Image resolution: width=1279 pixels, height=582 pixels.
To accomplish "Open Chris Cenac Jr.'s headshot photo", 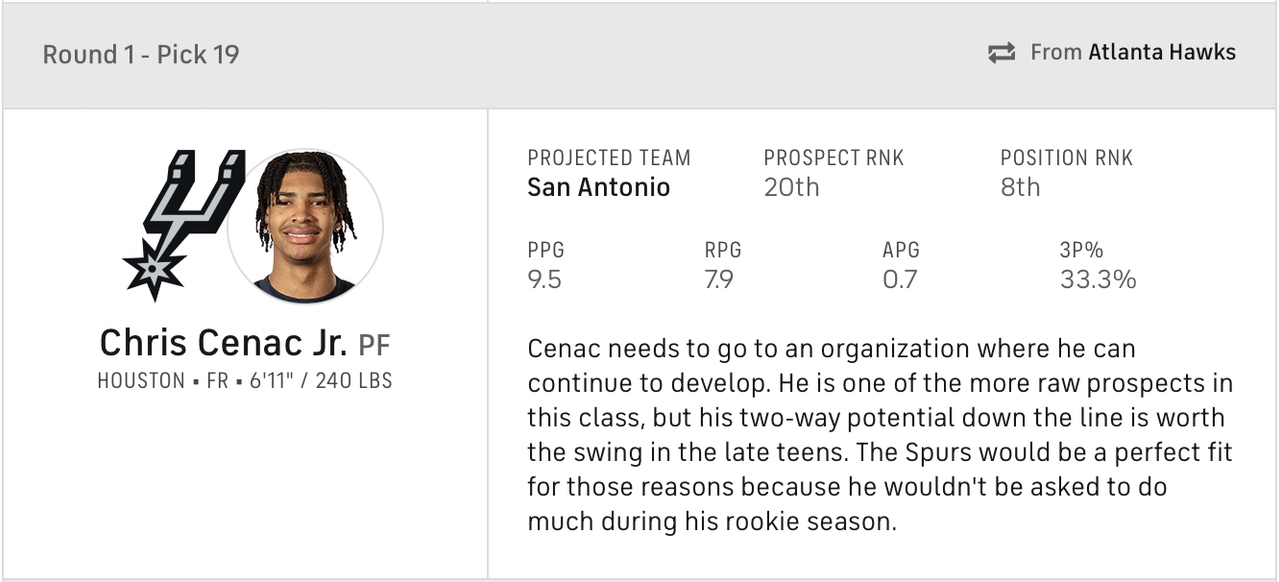I will (x=305, y=226).
